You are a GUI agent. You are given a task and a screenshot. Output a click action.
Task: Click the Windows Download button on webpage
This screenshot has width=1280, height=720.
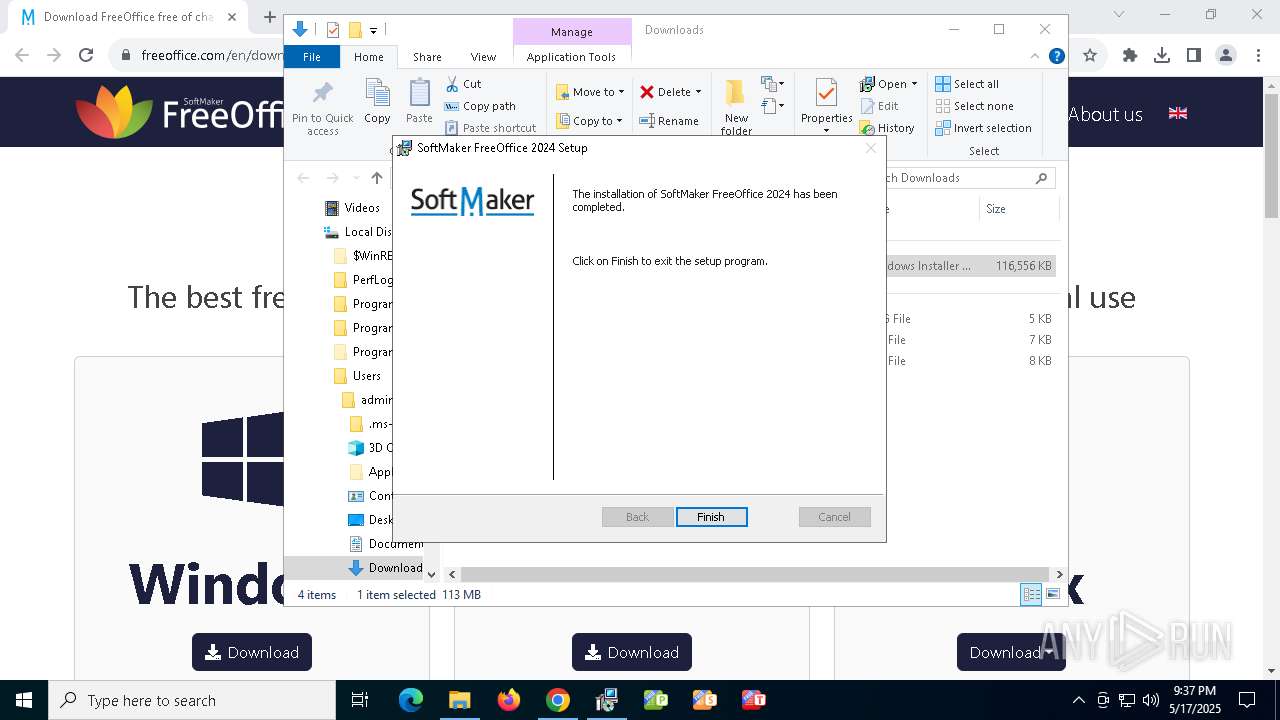click(252, 652)
